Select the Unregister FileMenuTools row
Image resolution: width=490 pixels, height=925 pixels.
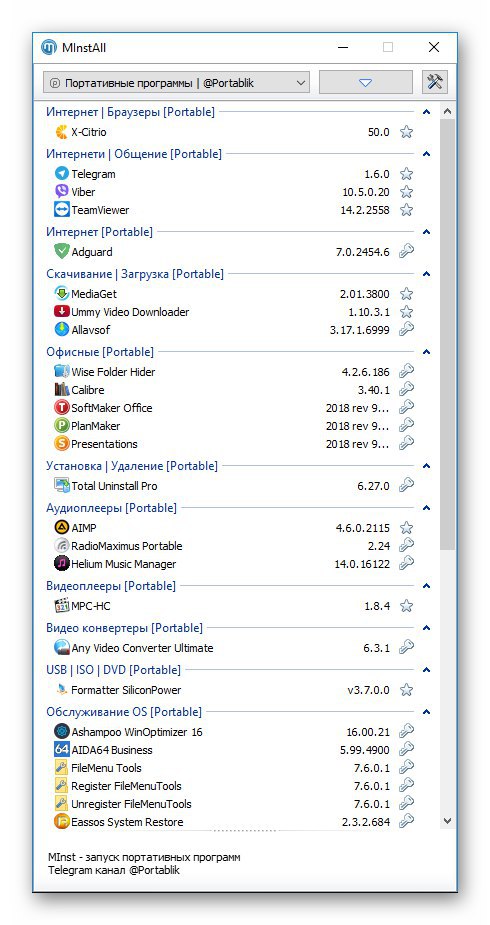coord(235,803)
